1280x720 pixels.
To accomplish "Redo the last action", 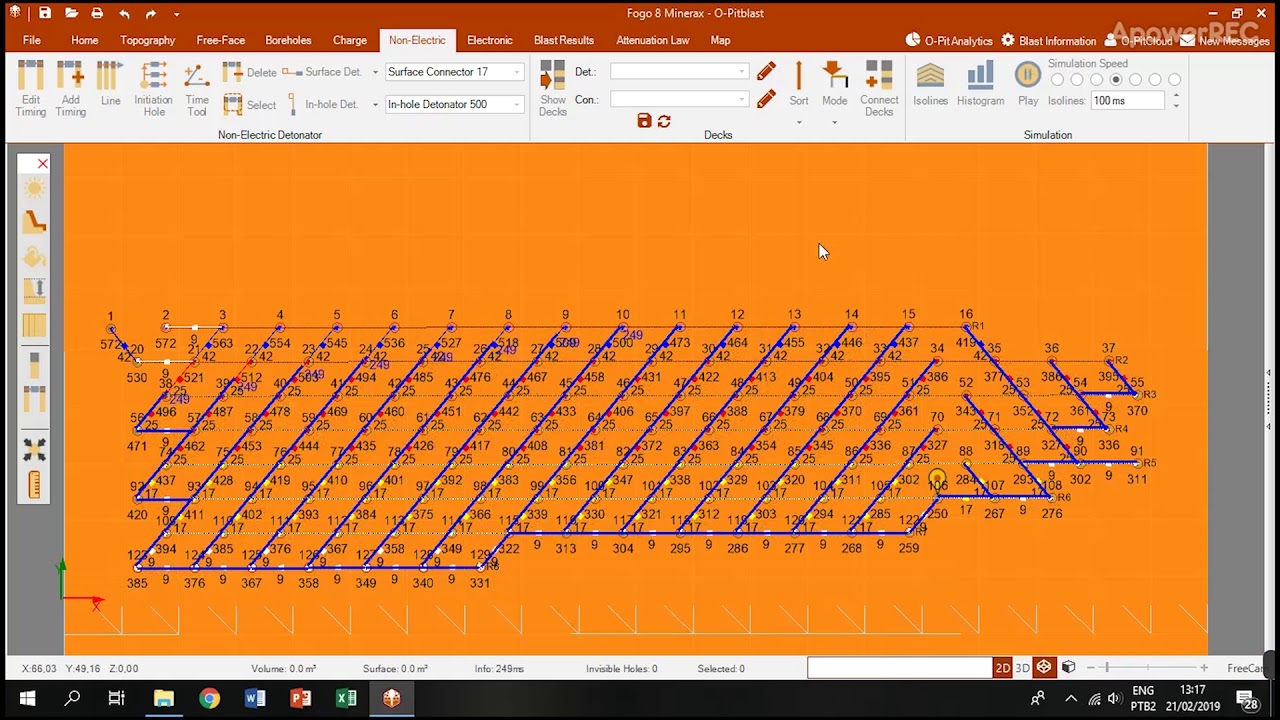I will (150, 14).
